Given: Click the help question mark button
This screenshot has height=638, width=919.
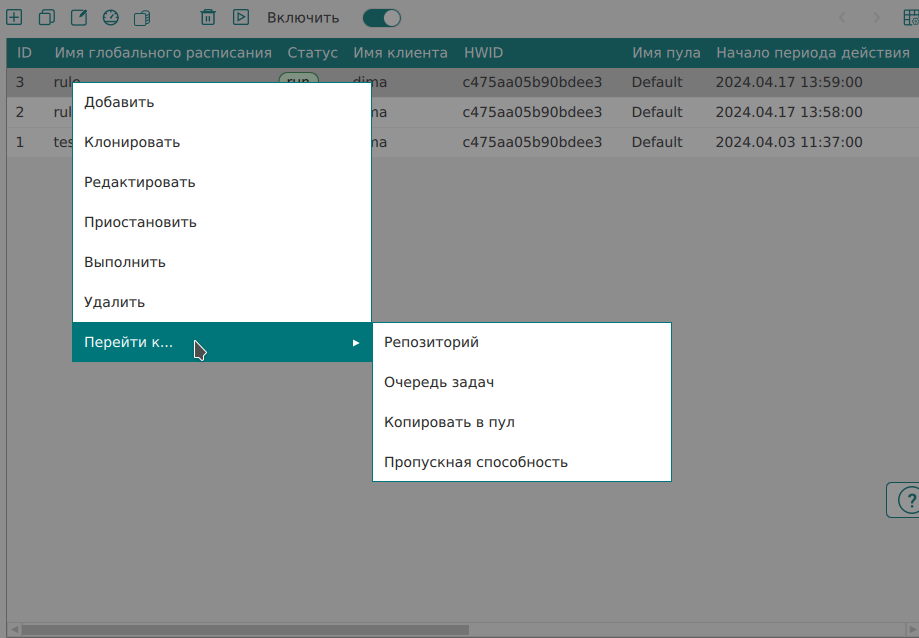Looking at the screenshot, I should click(x=905, y=499).
